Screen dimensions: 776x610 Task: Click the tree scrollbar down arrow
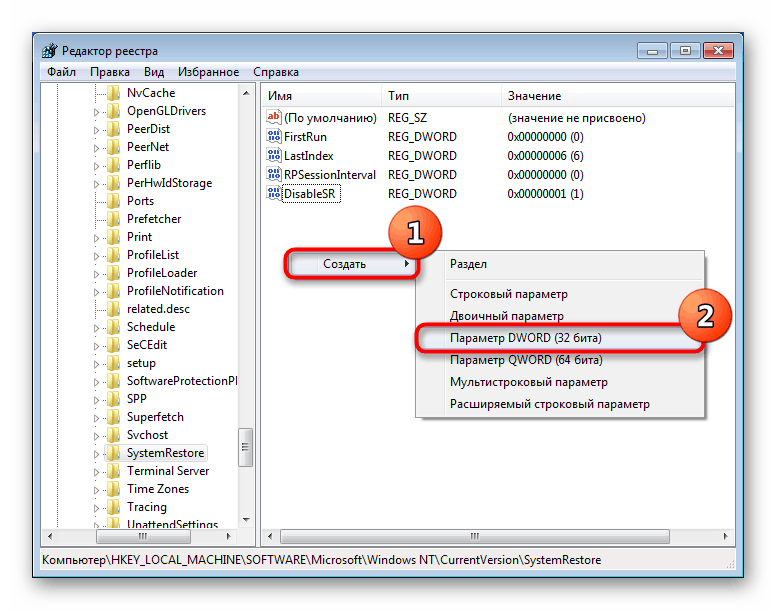tap(245, 519)
